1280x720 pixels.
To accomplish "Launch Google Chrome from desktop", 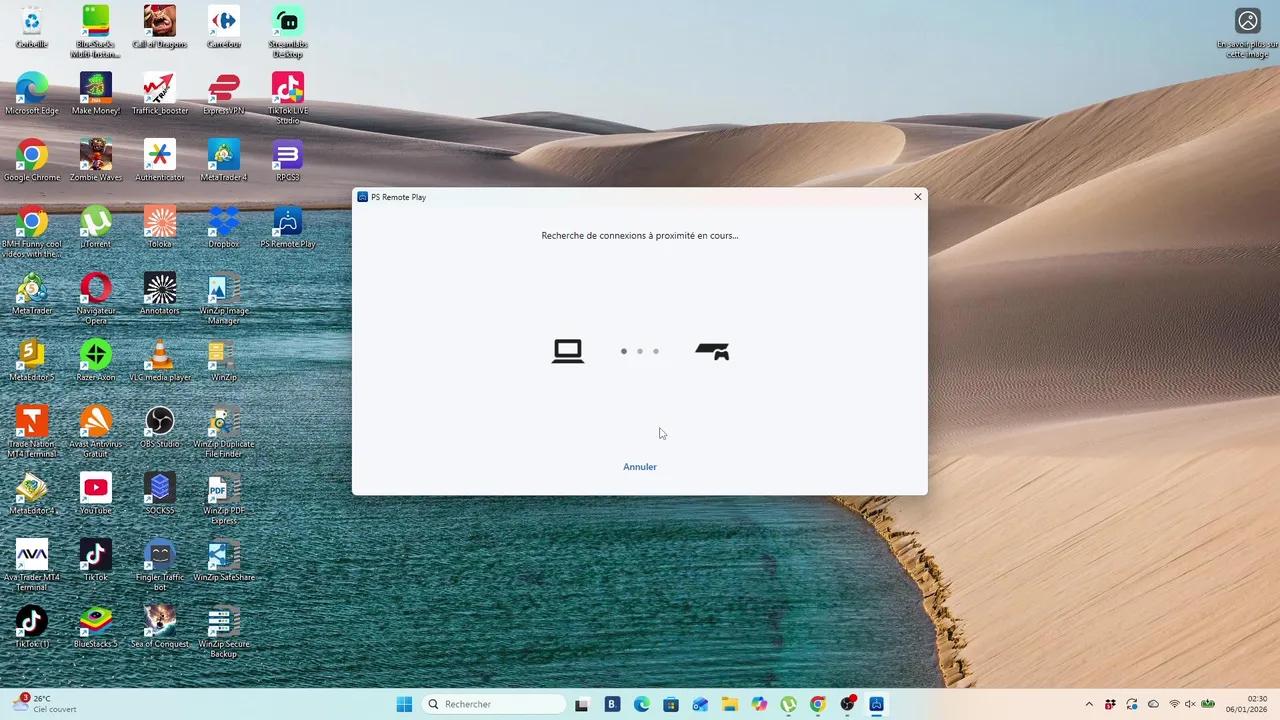I will point(32,156).
